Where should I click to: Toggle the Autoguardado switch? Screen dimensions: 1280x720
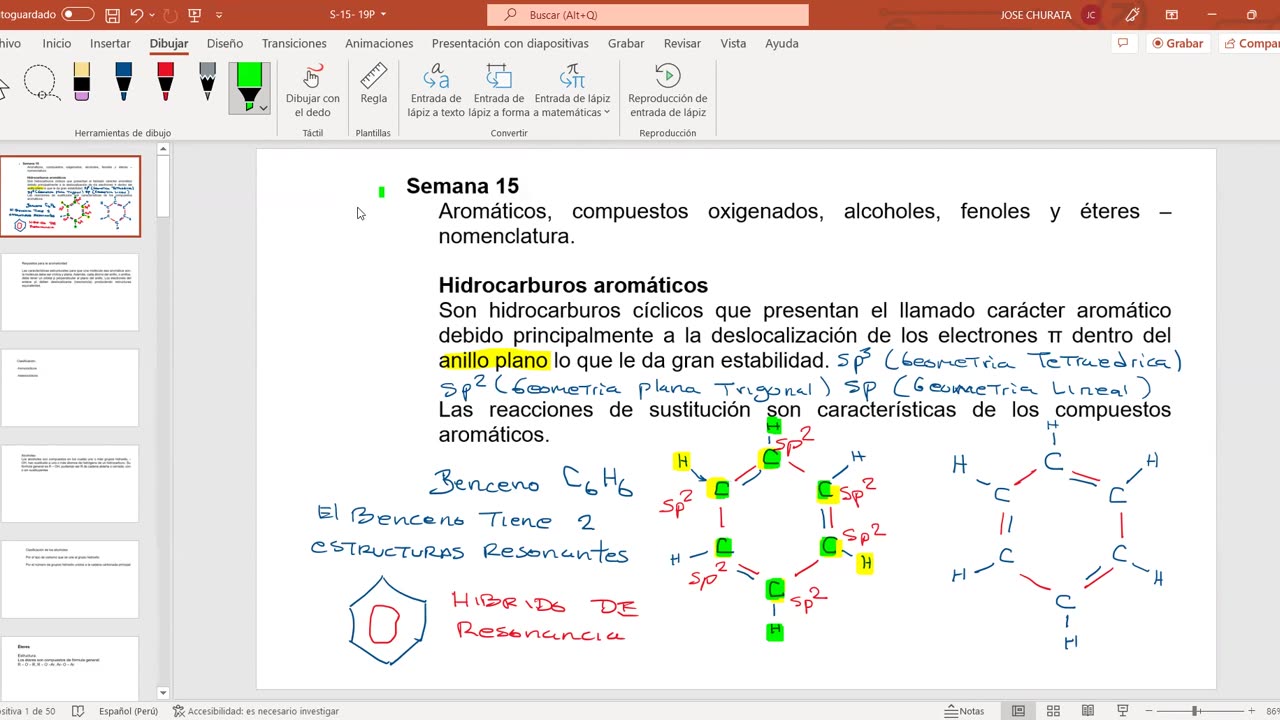tap(78, 15)
